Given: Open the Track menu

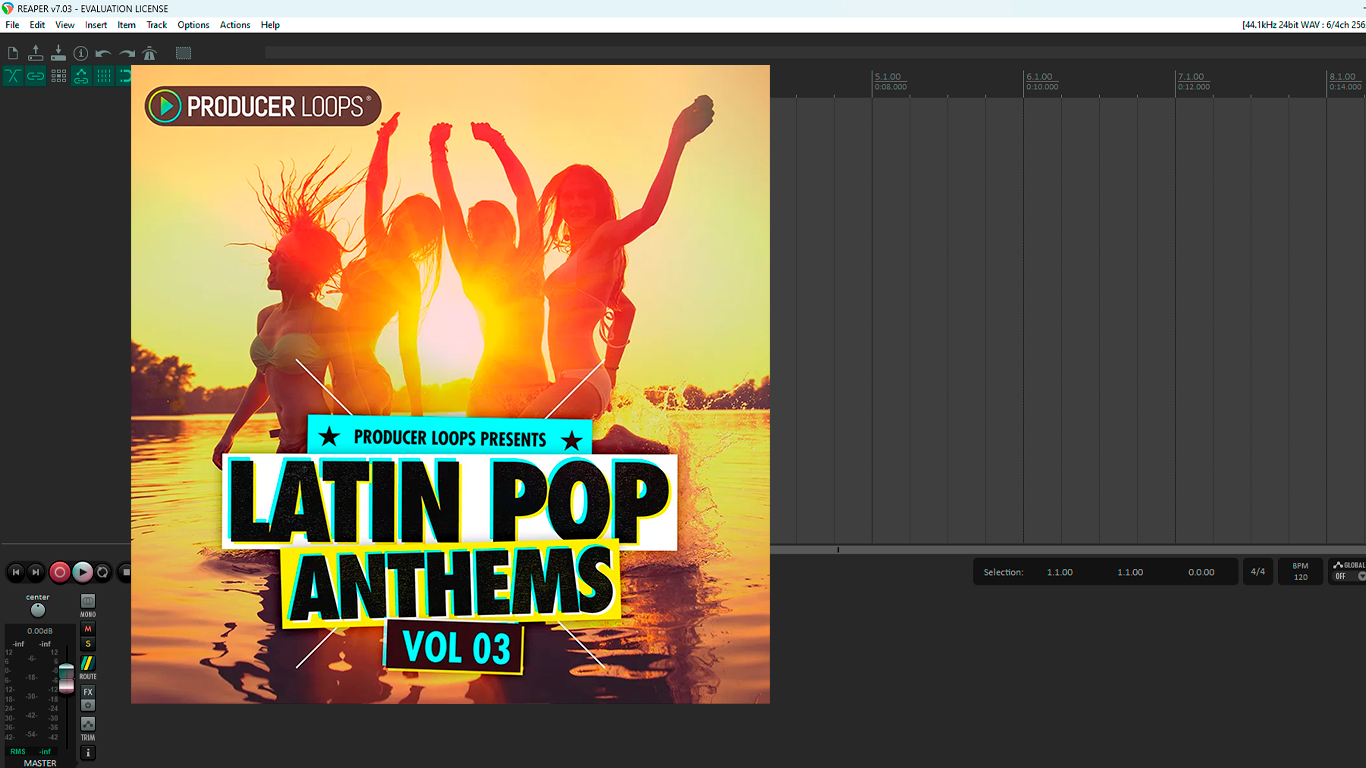Looking at the screenshot, I should (x=157, y=25).
